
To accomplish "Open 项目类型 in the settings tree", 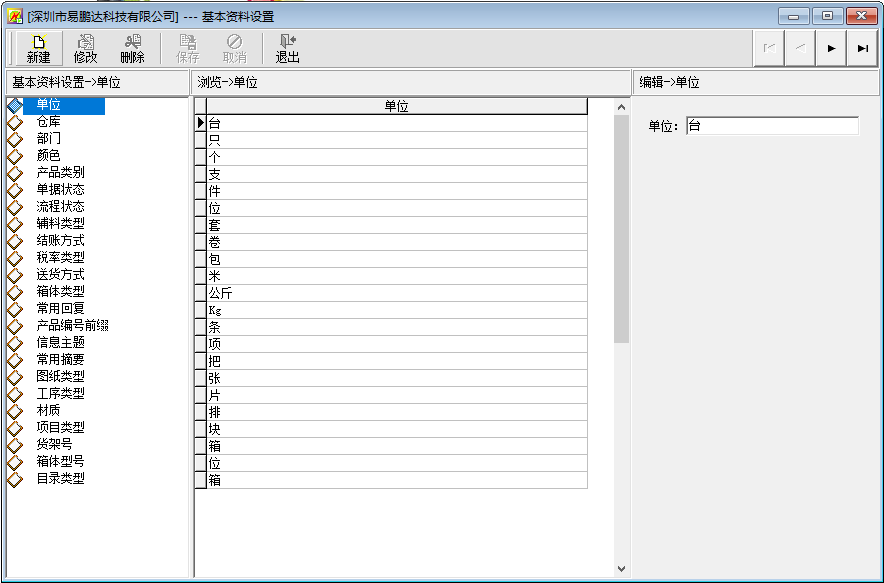I will (x=60, y=427).
